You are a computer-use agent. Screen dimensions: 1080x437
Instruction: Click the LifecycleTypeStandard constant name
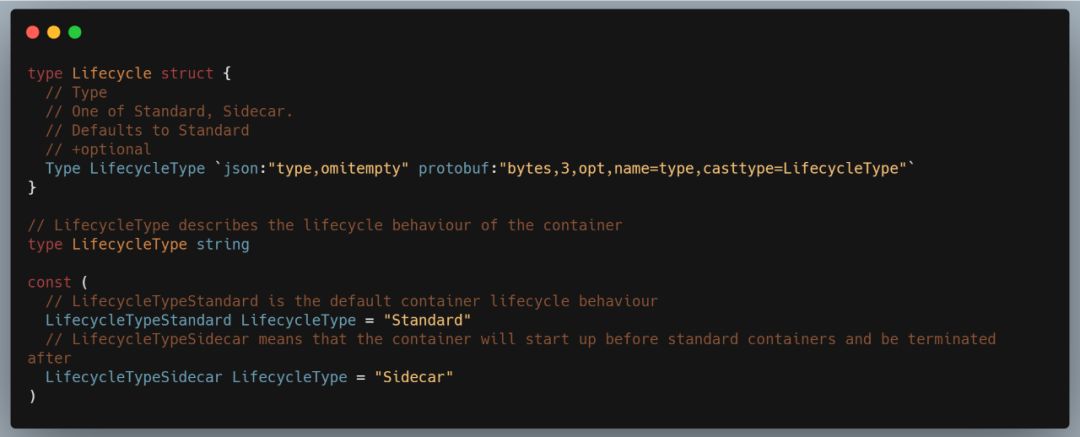(138, 321)
